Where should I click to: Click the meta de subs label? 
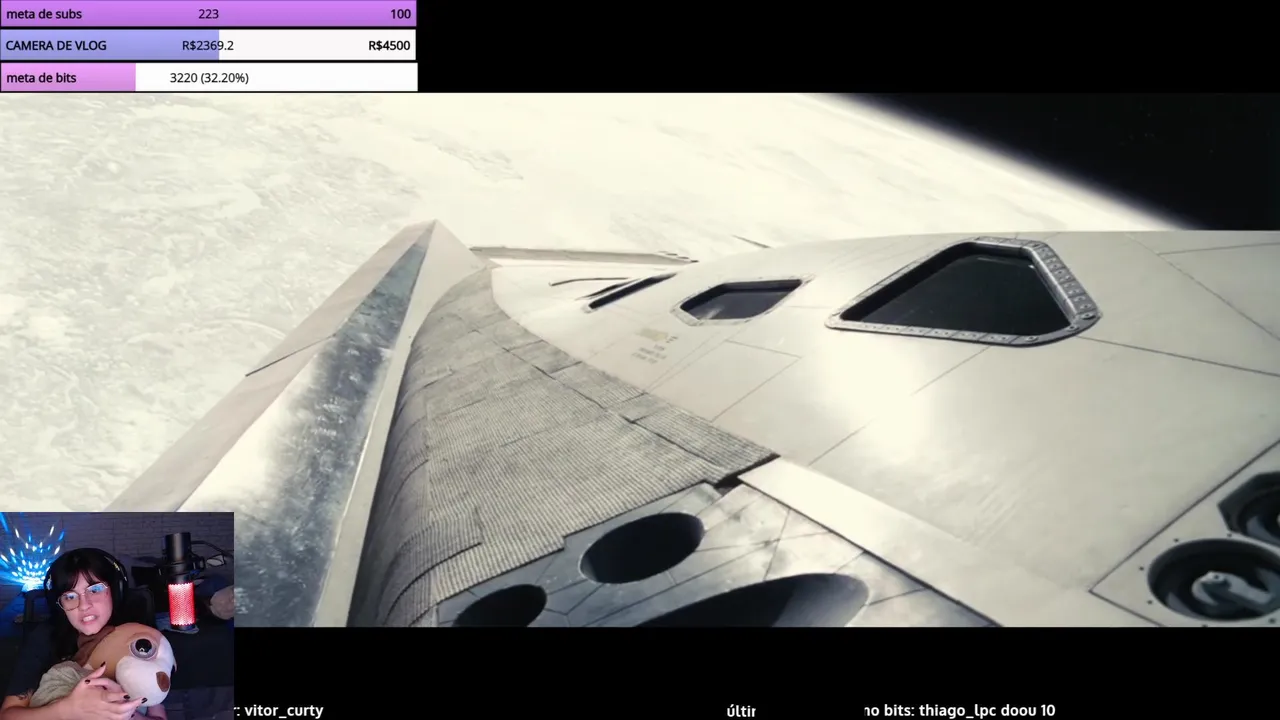pyautogui.click(x=44, y=14)
